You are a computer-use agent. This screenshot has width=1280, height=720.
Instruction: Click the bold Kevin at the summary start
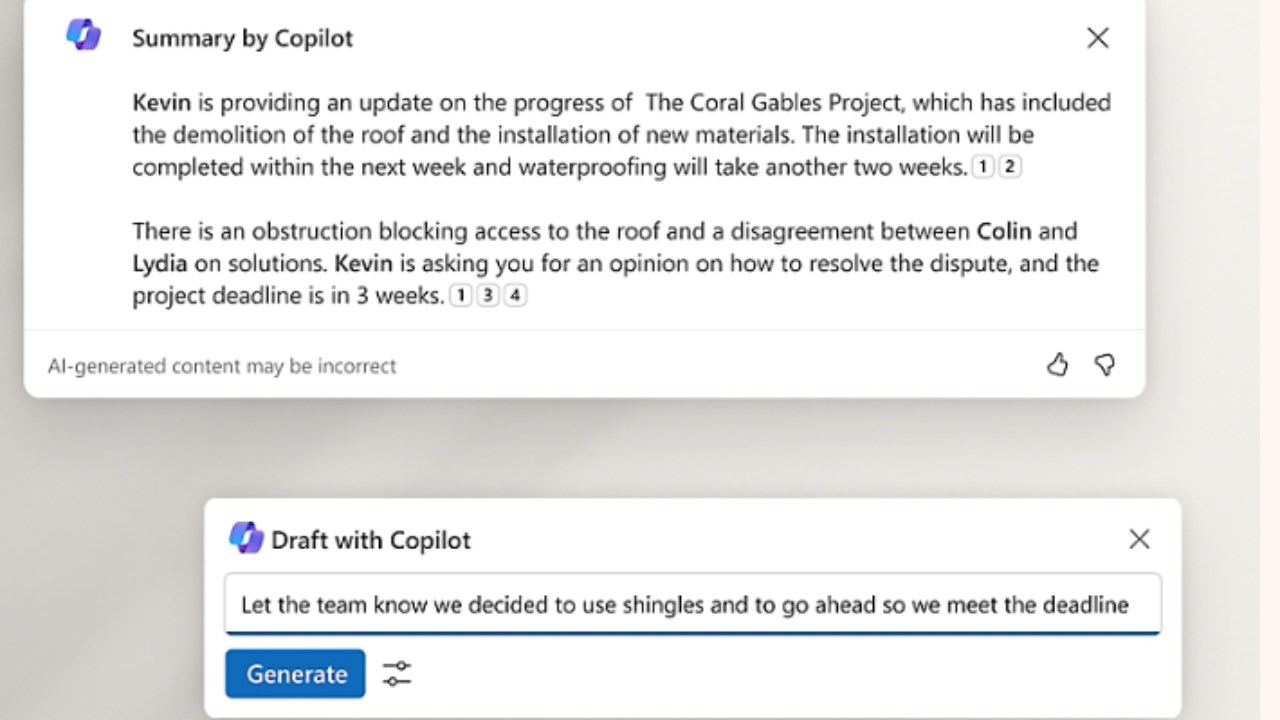coord(161,102)
